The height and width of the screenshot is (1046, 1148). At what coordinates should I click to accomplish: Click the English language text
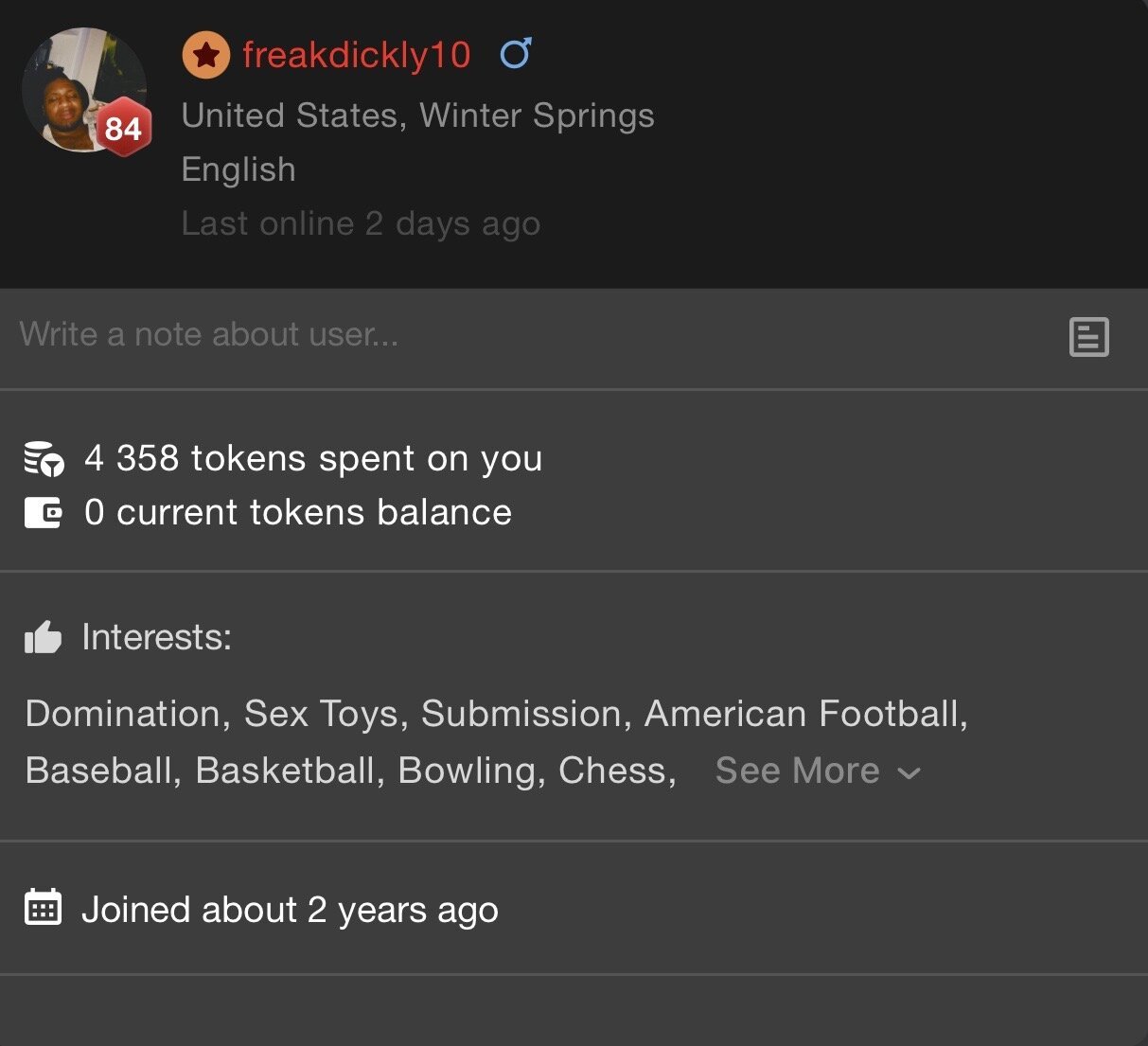click(x=238, y=169)
